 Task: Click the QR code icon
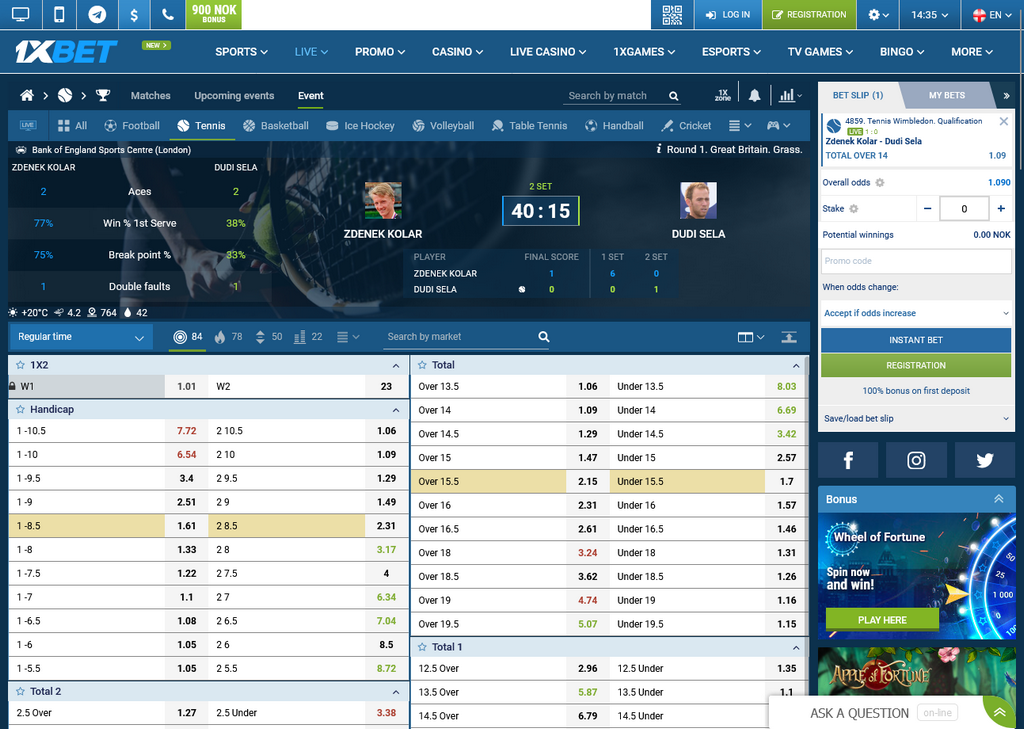pos(672,15)
